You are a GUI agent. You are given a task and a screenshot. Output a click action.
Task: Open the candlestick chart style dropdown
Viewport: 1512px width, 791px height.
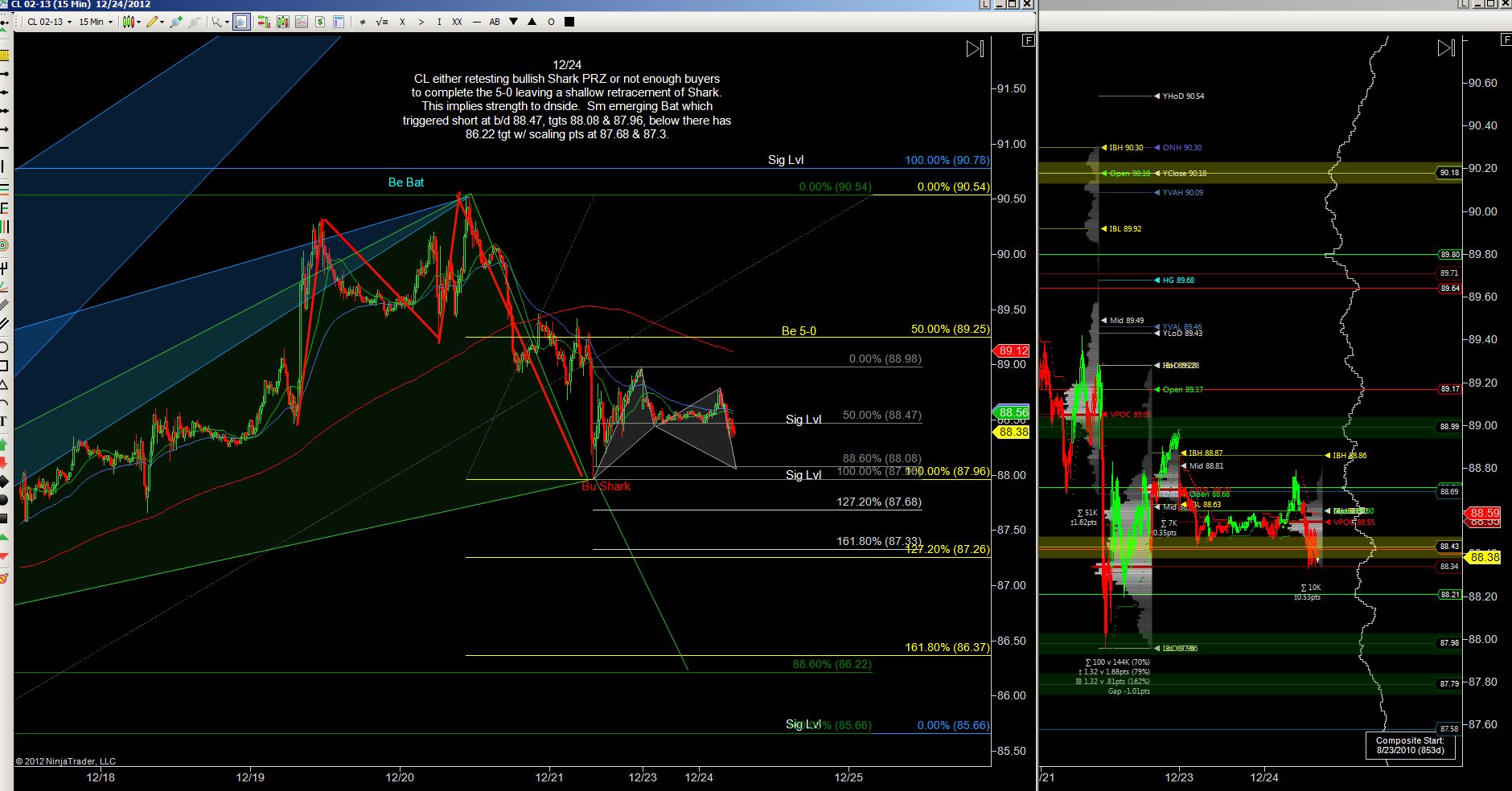131,22
